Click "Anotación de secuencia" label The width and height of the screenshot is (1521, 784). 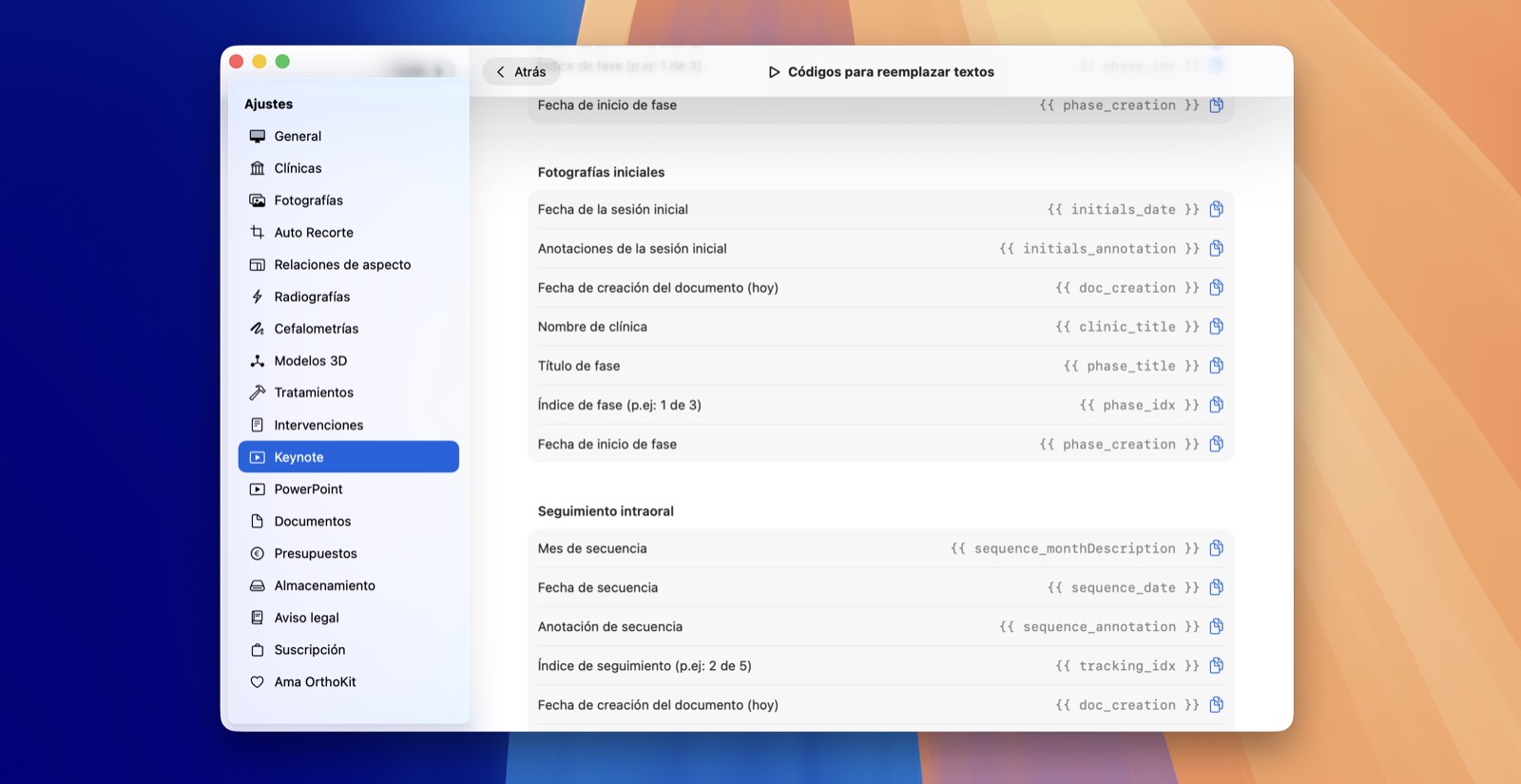(x=610, y=626)
